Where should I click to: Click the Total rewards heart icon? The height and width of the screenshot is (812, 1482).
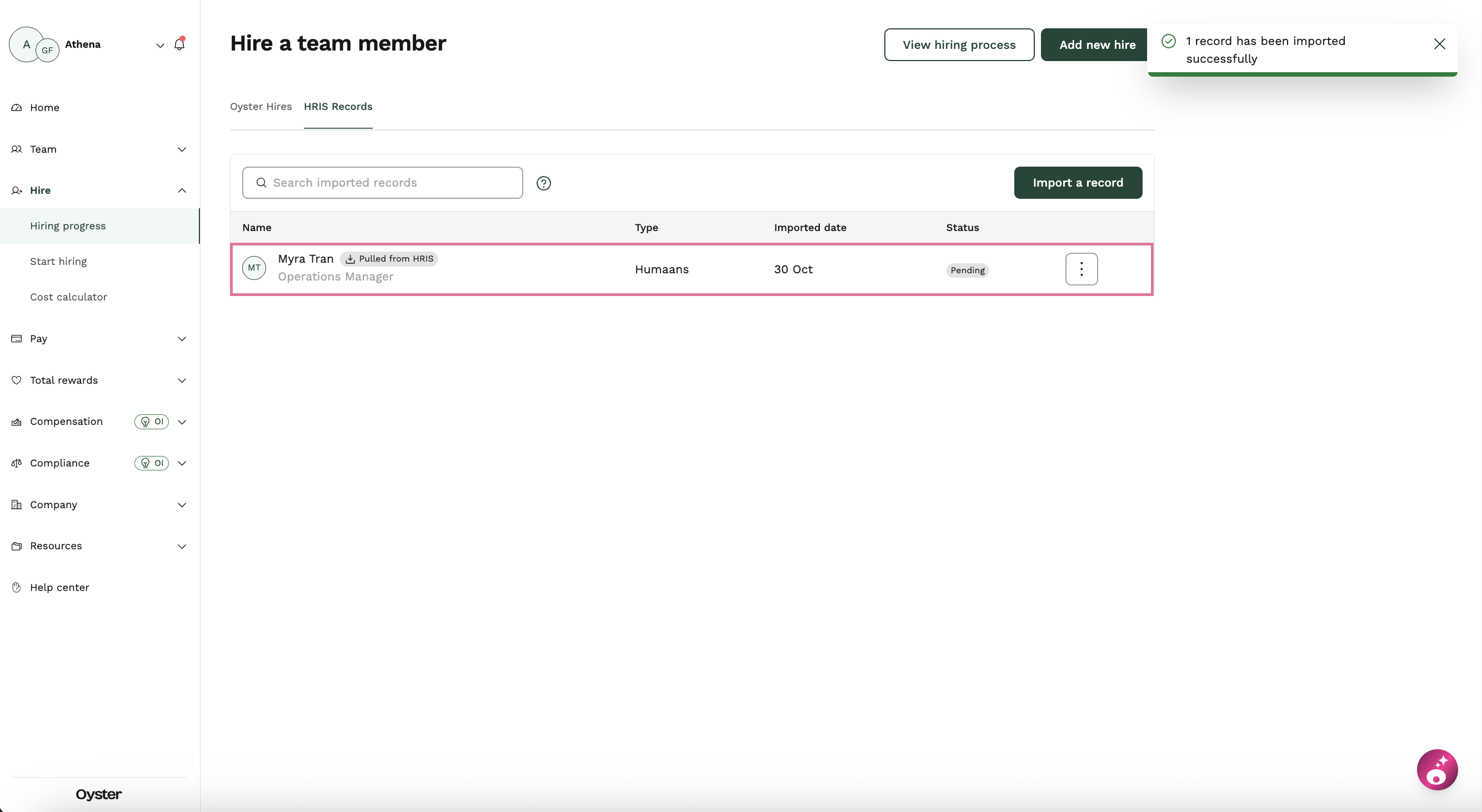coord(17,380)
